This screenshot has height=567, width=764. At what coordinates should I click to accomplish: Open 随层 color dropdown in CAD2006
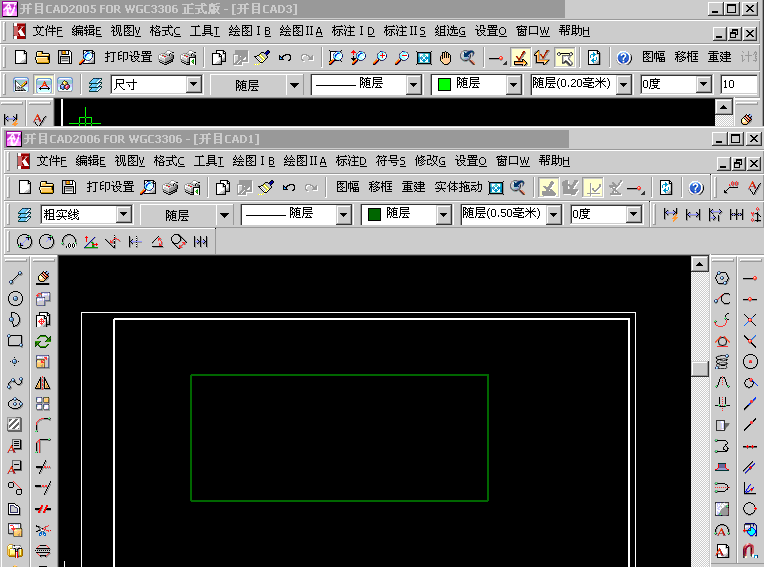(443, 214)
